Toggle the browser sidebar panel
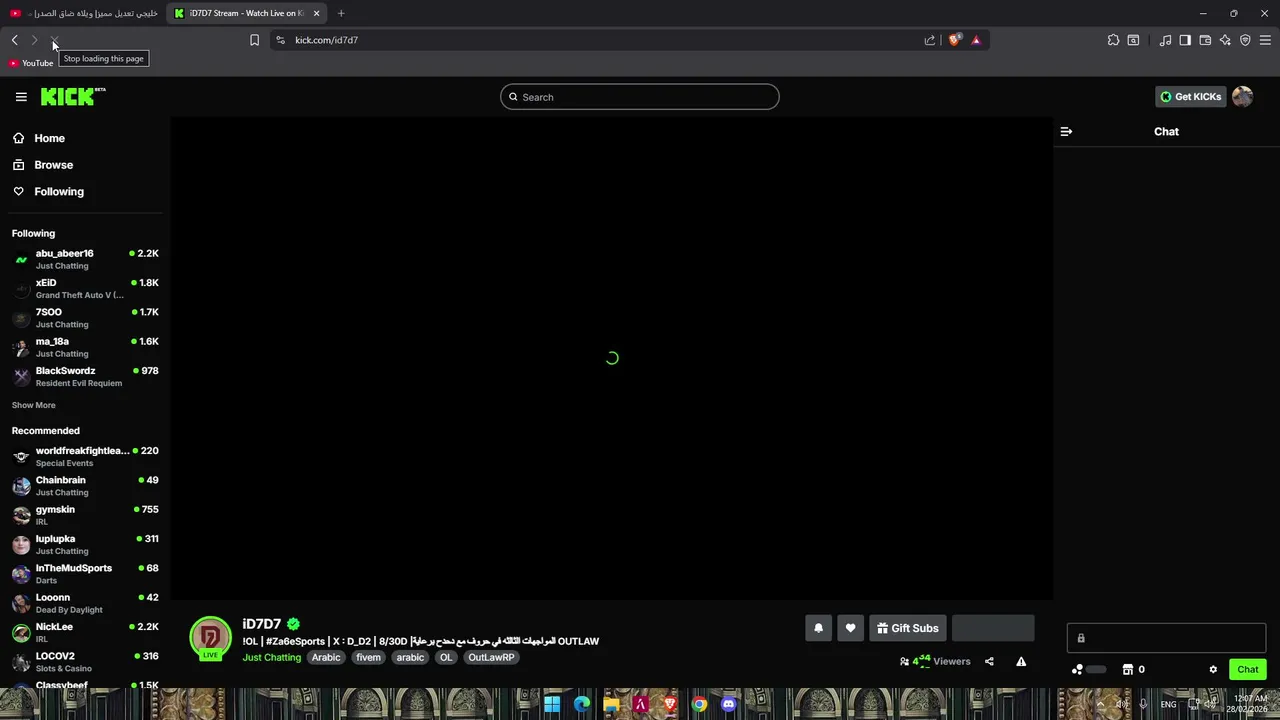This screenshot has width=1280, height=720. point(1185,40)
